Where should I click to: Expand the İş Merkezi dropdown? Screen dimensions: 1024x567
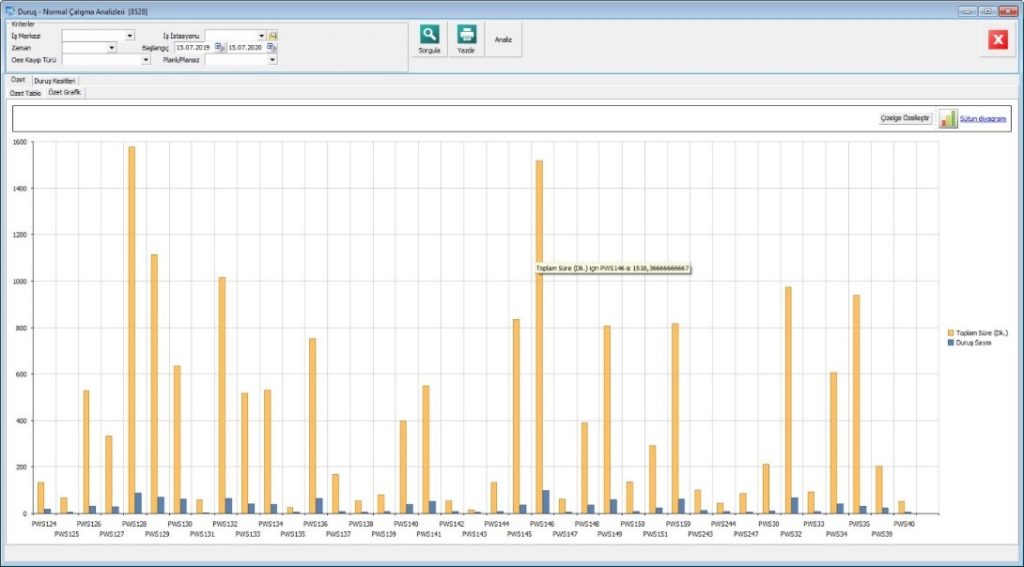coord(130,35)
